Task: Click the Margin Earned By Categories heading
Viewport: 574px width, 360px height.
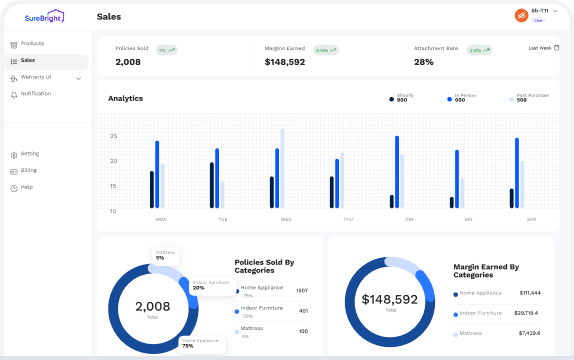Action: tap(486, 271)
